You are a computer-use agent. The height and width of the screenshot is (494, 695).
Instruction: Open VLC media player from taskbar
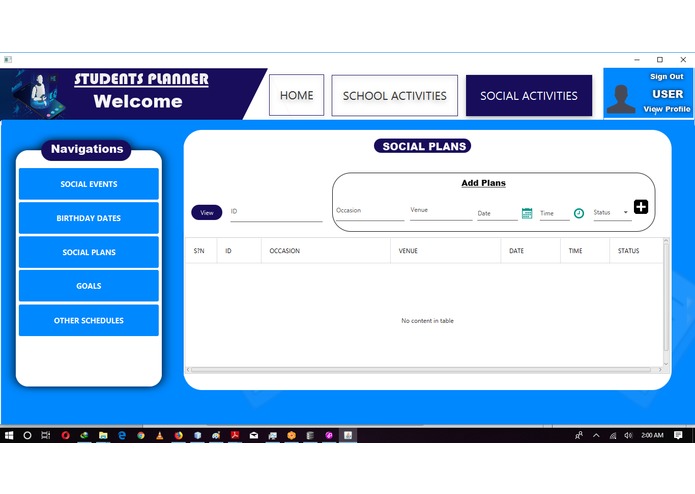pos(160,435)
